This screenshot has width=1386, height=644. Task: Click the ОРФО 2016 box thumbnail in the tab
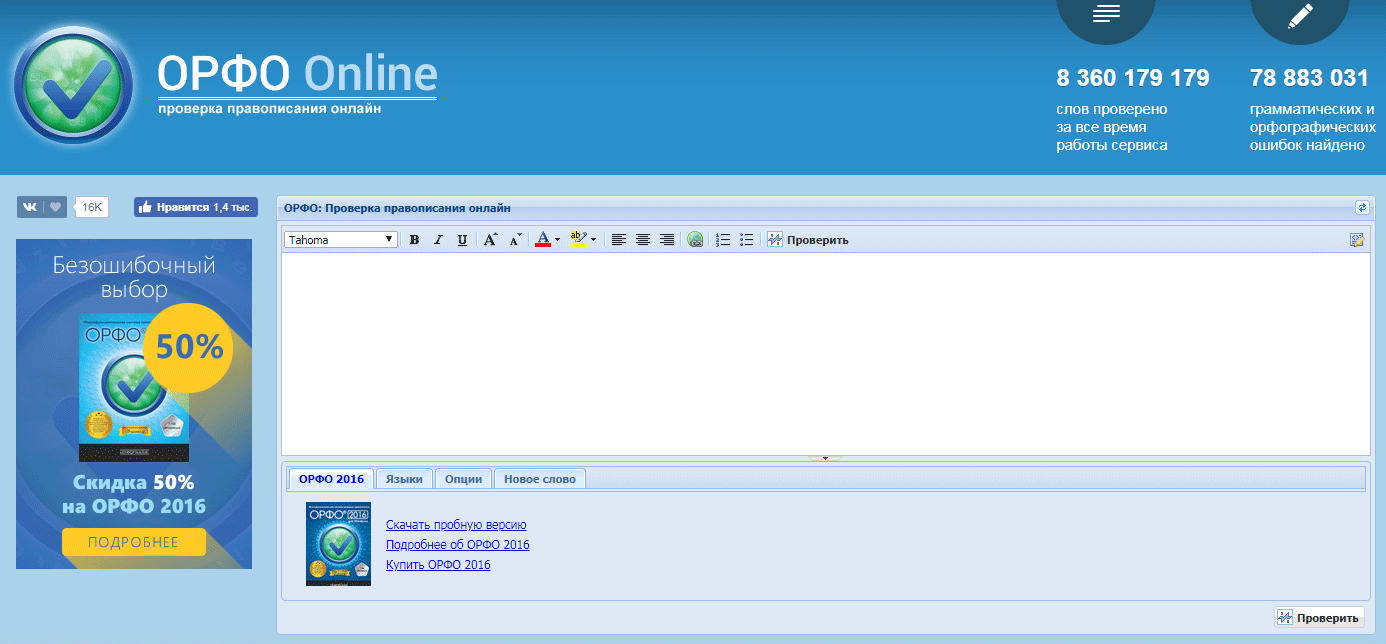click(x=338, y=544)
